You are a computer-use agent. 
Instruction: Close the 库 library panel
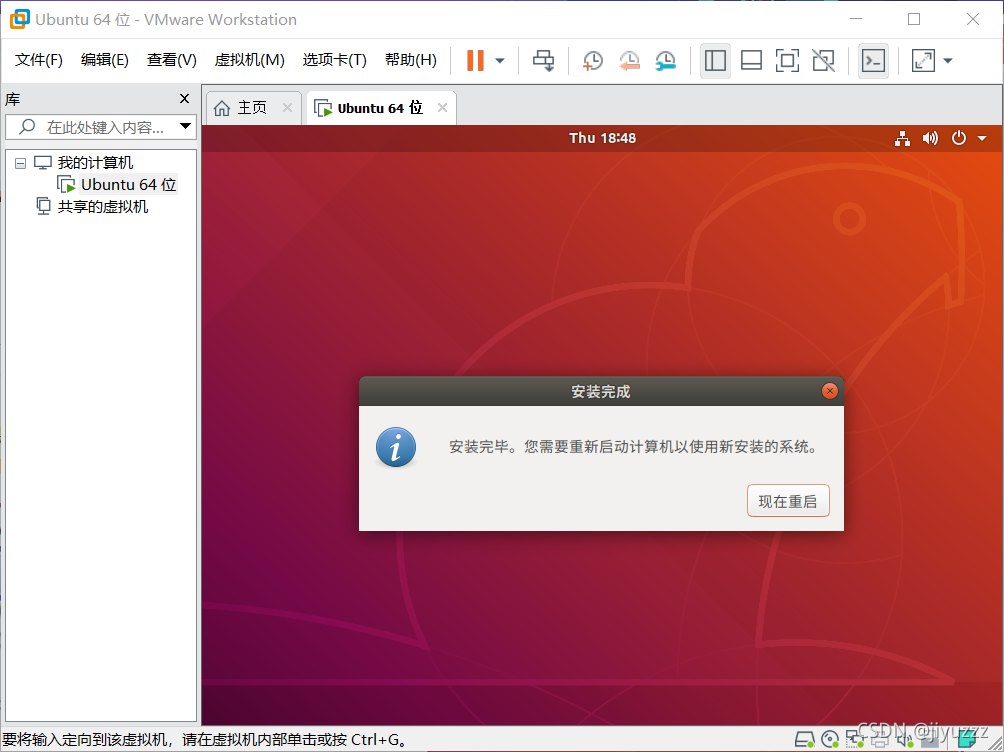[x=184, y=99]
